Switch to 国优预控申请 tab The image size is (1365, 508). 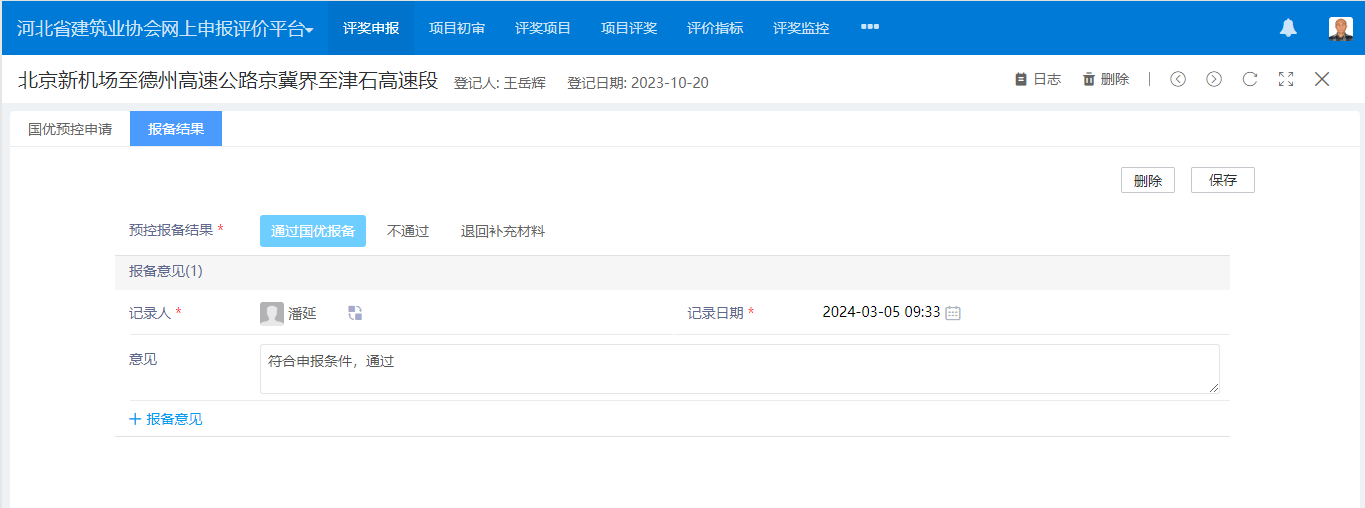pos(70,129)
